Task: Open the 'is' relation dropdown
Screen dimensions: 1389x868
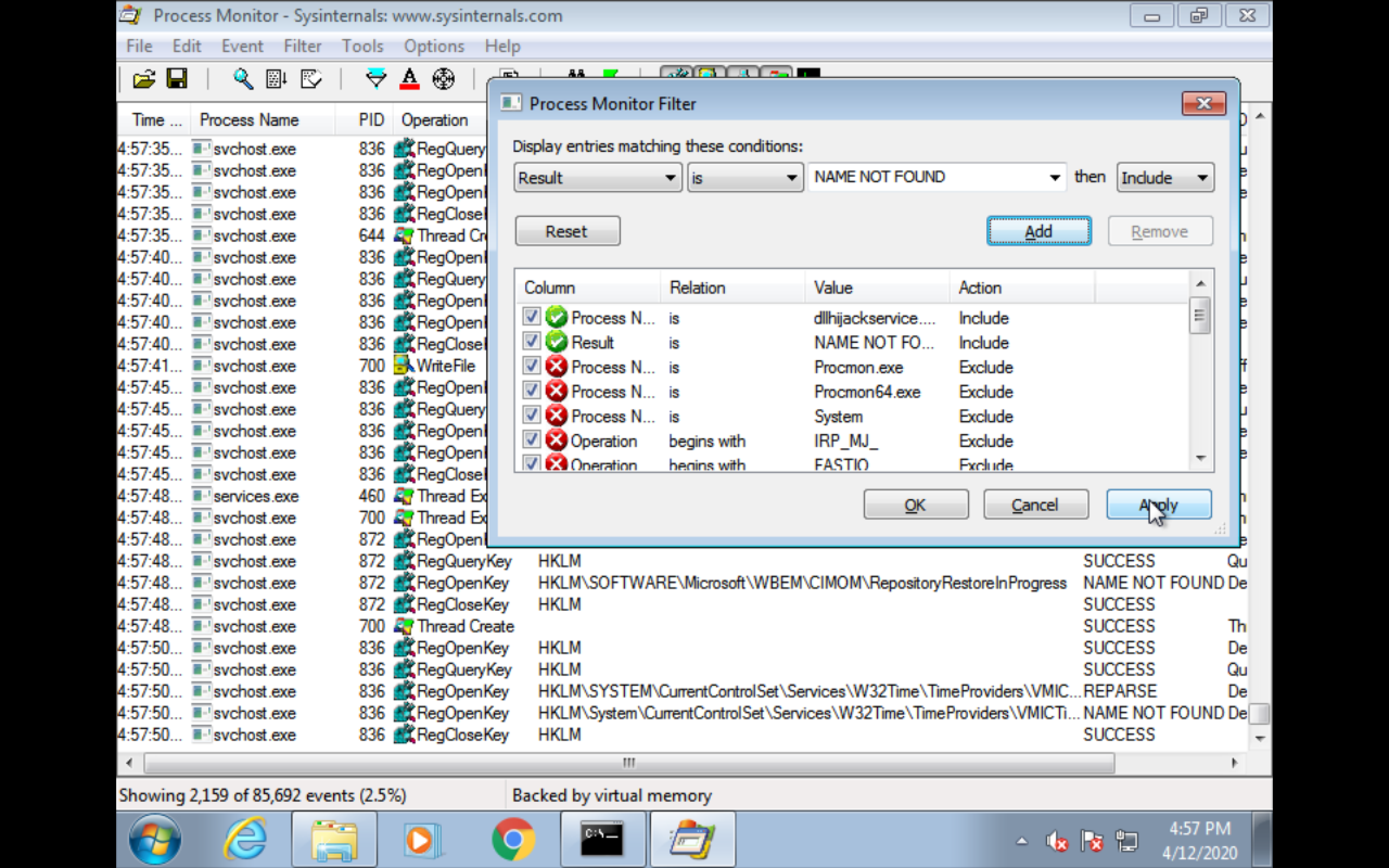Action: click(745, 177)
